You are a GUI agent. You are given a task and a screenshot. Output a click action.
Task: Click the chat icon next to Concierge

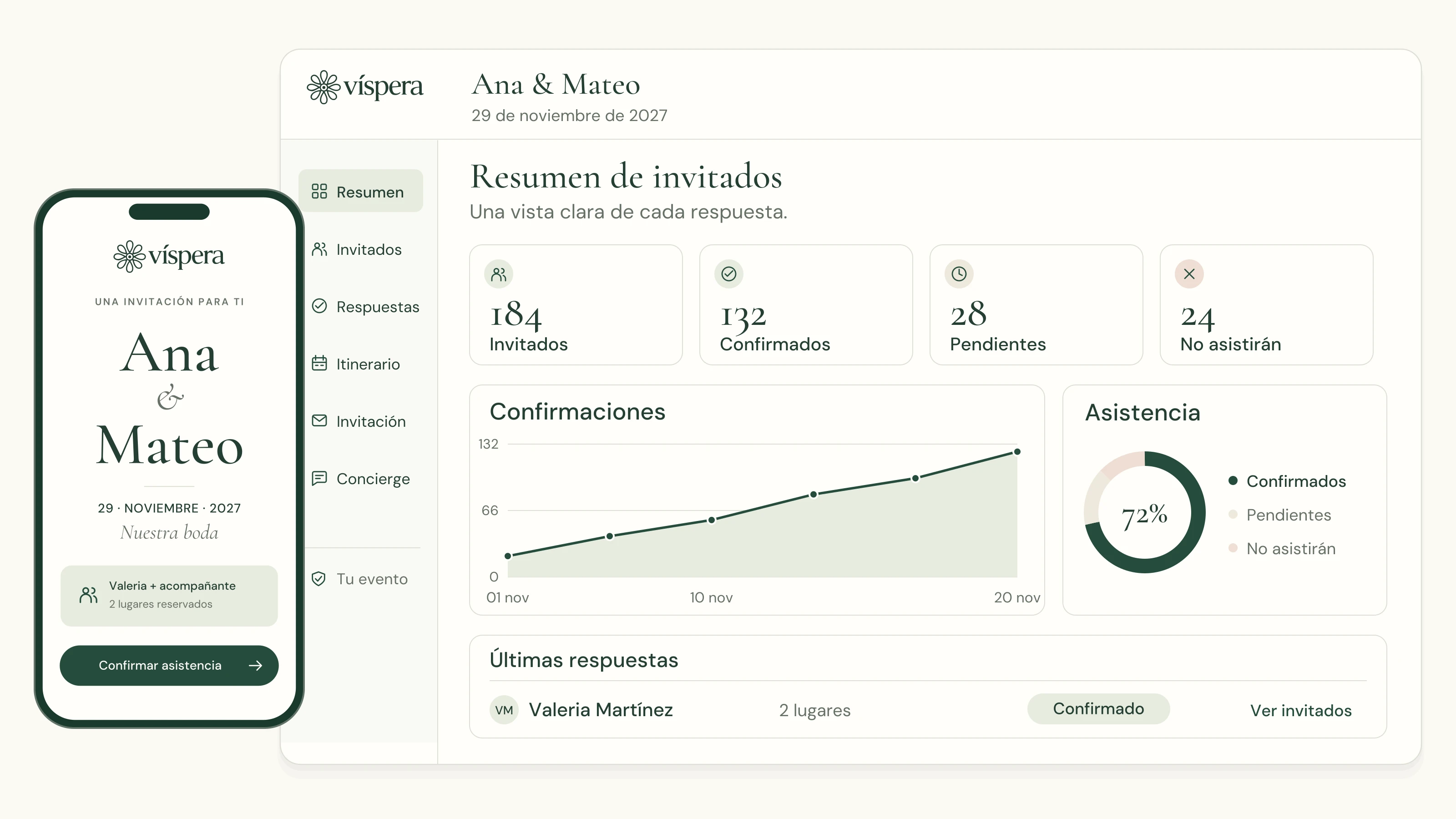[319, 478]
